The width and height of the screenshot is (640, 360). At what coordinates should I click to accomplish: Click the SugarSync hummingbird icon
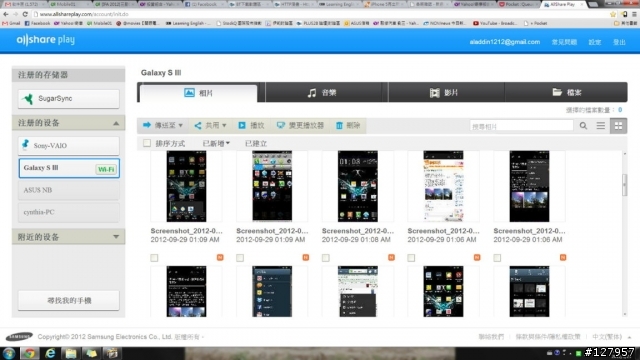pos(28,99)
